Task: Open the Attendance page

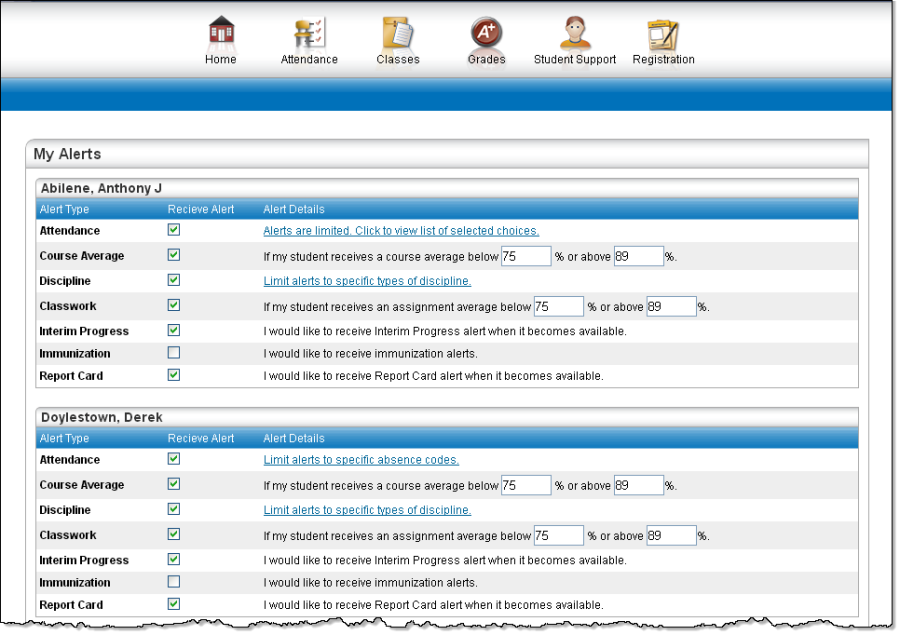Action: (309, 35)
